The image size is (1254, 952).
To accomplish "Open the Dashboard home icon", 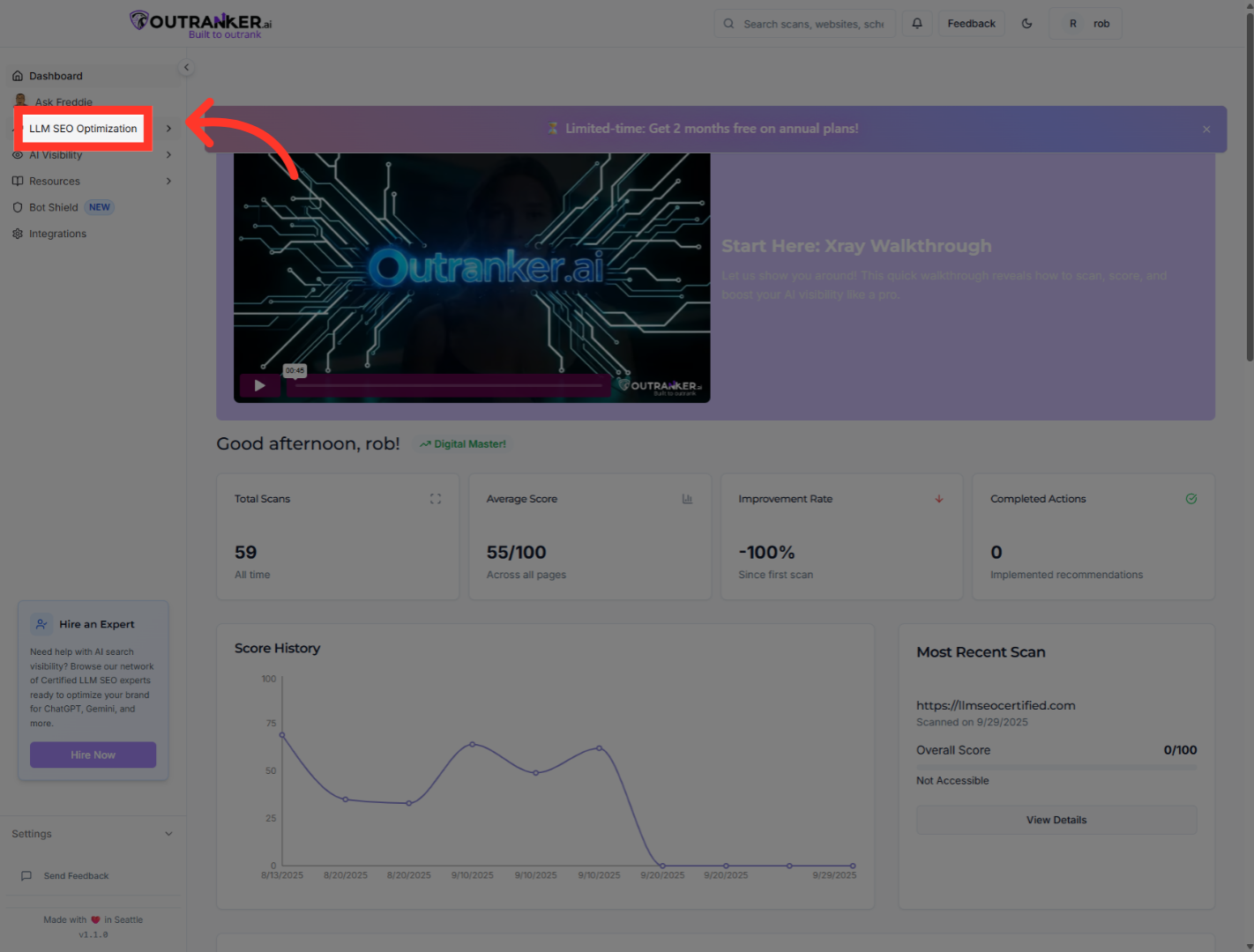I will [19, 76].
